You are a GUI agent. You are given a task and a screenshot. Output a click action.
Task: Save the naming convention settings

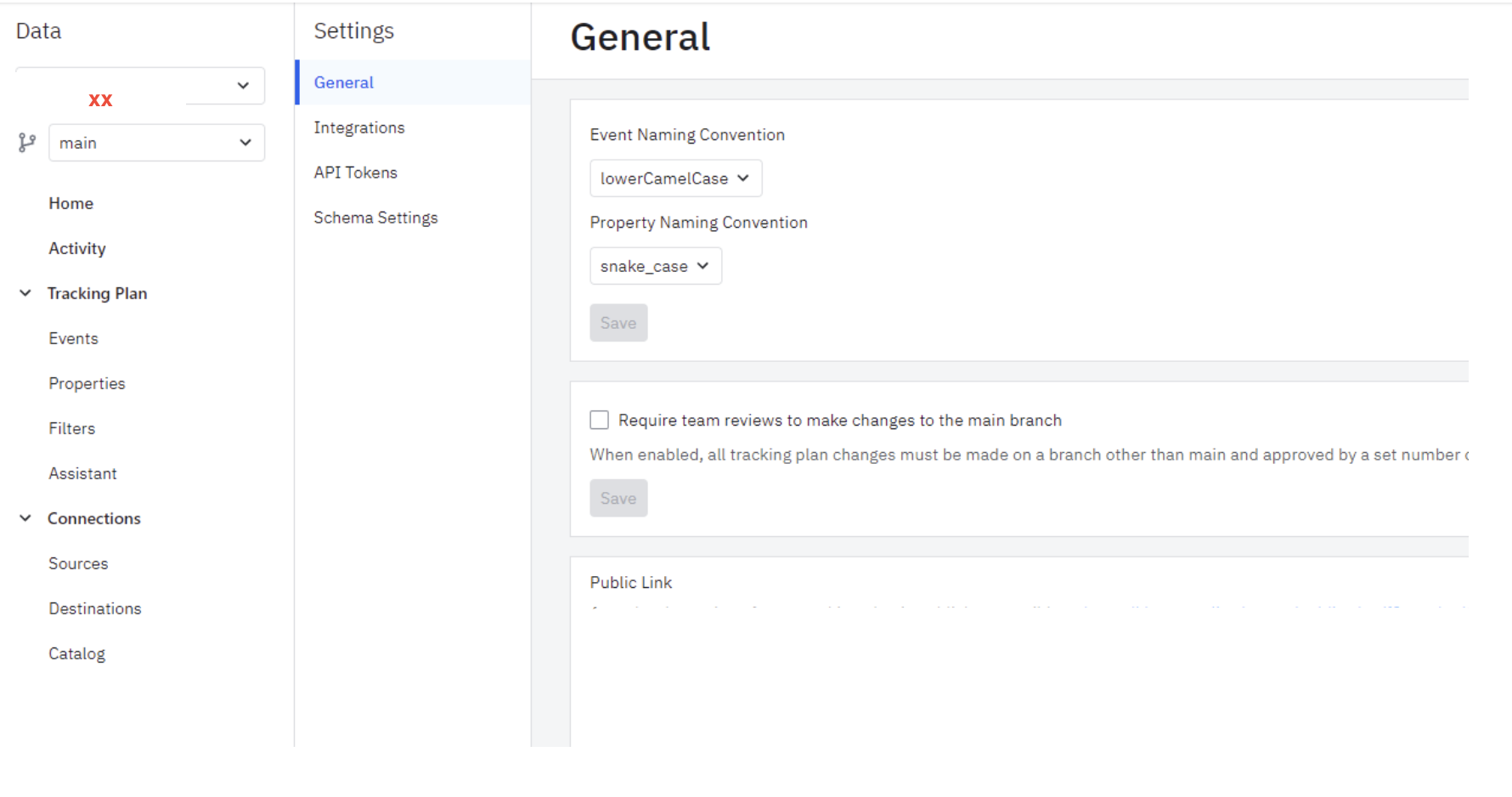point(618,323)
